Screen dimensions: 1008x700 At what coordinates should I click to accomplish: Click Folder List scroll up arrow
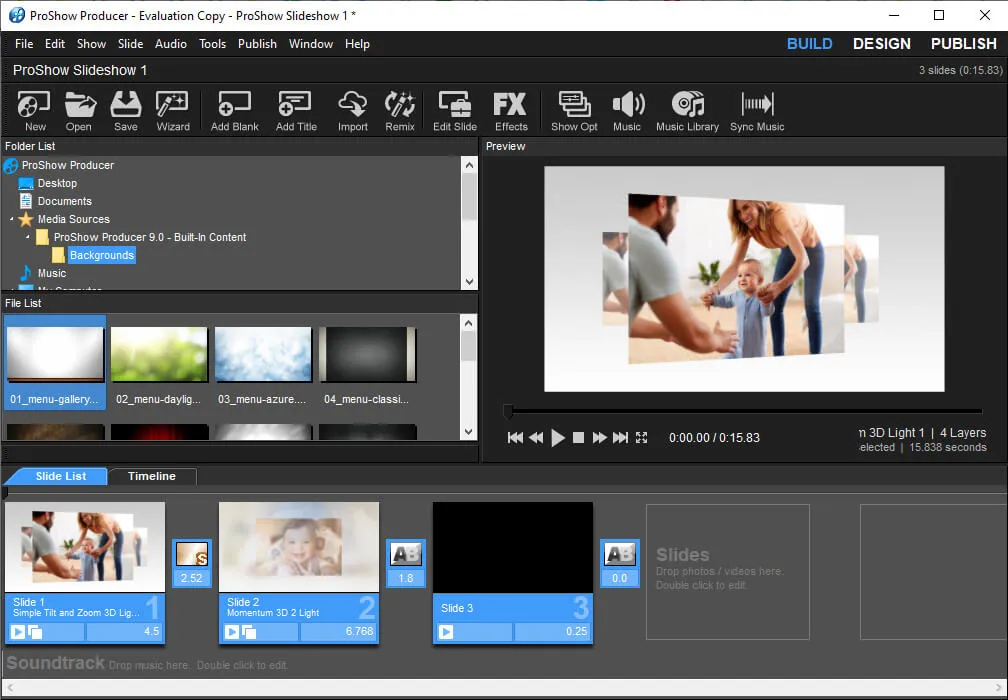coord(469,165)
